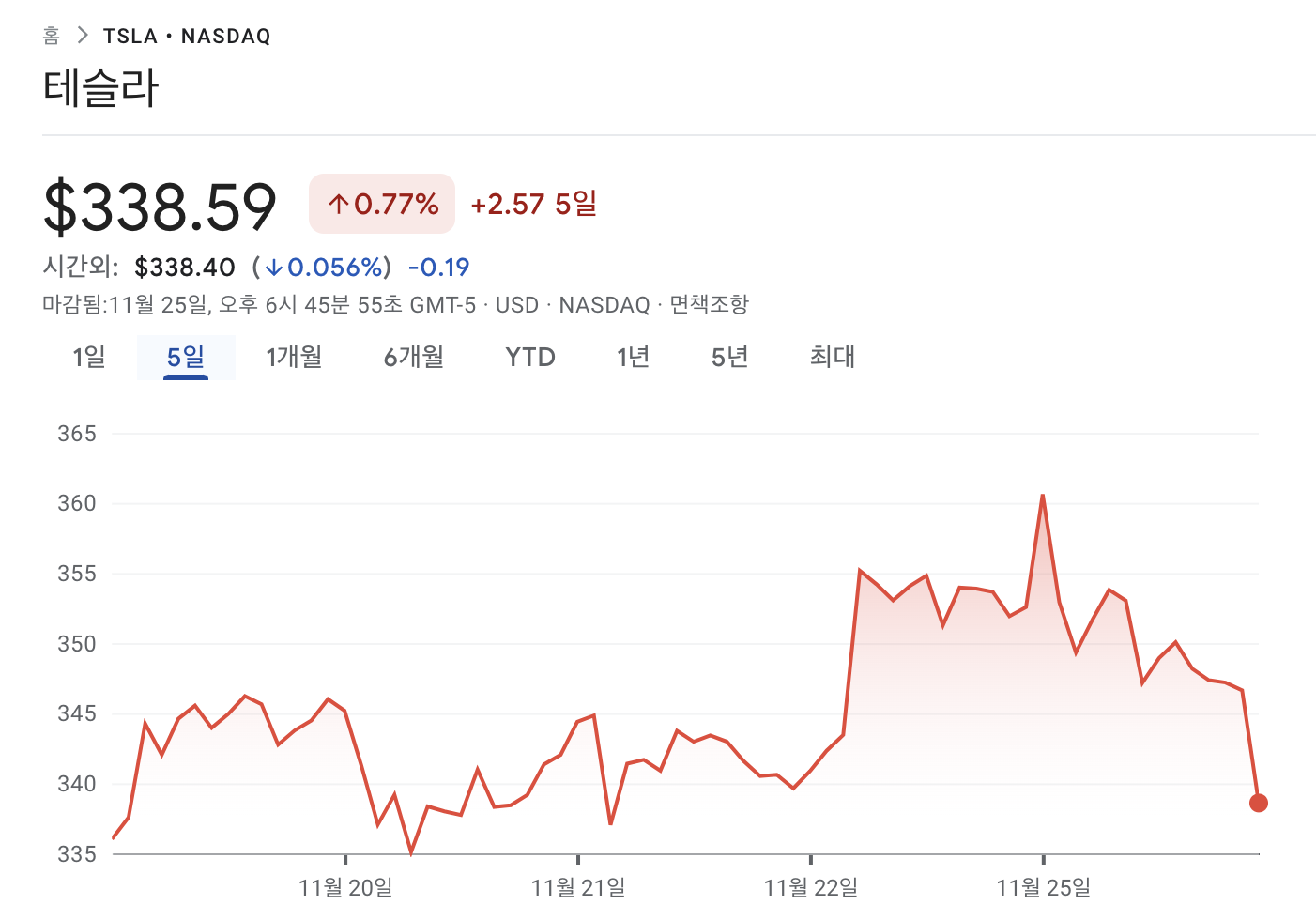1316x920 pixels.
Task: Click the 11월 22일 axis label
Action: (811, 887)
